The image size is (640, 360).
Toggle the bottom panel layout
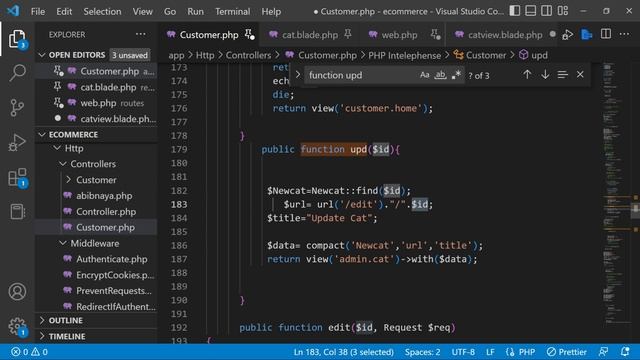point(531,11)
